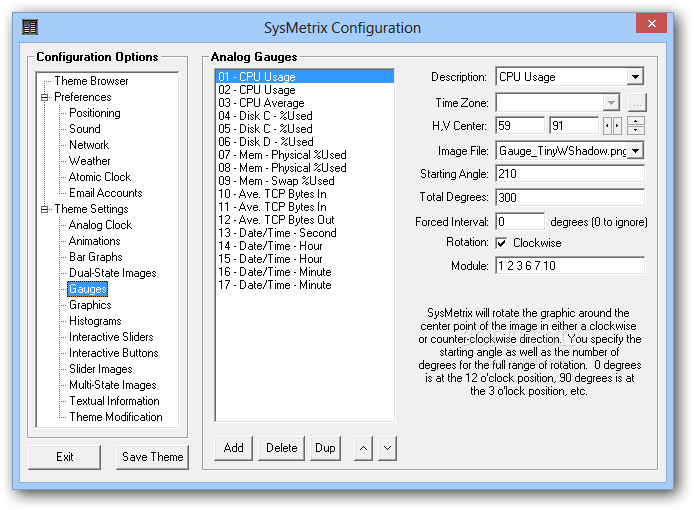Click the Starting Angle input field
Image resolution: width=694 pixels, height=510 pixels.
pyautogui.click(x=570, y=174)
